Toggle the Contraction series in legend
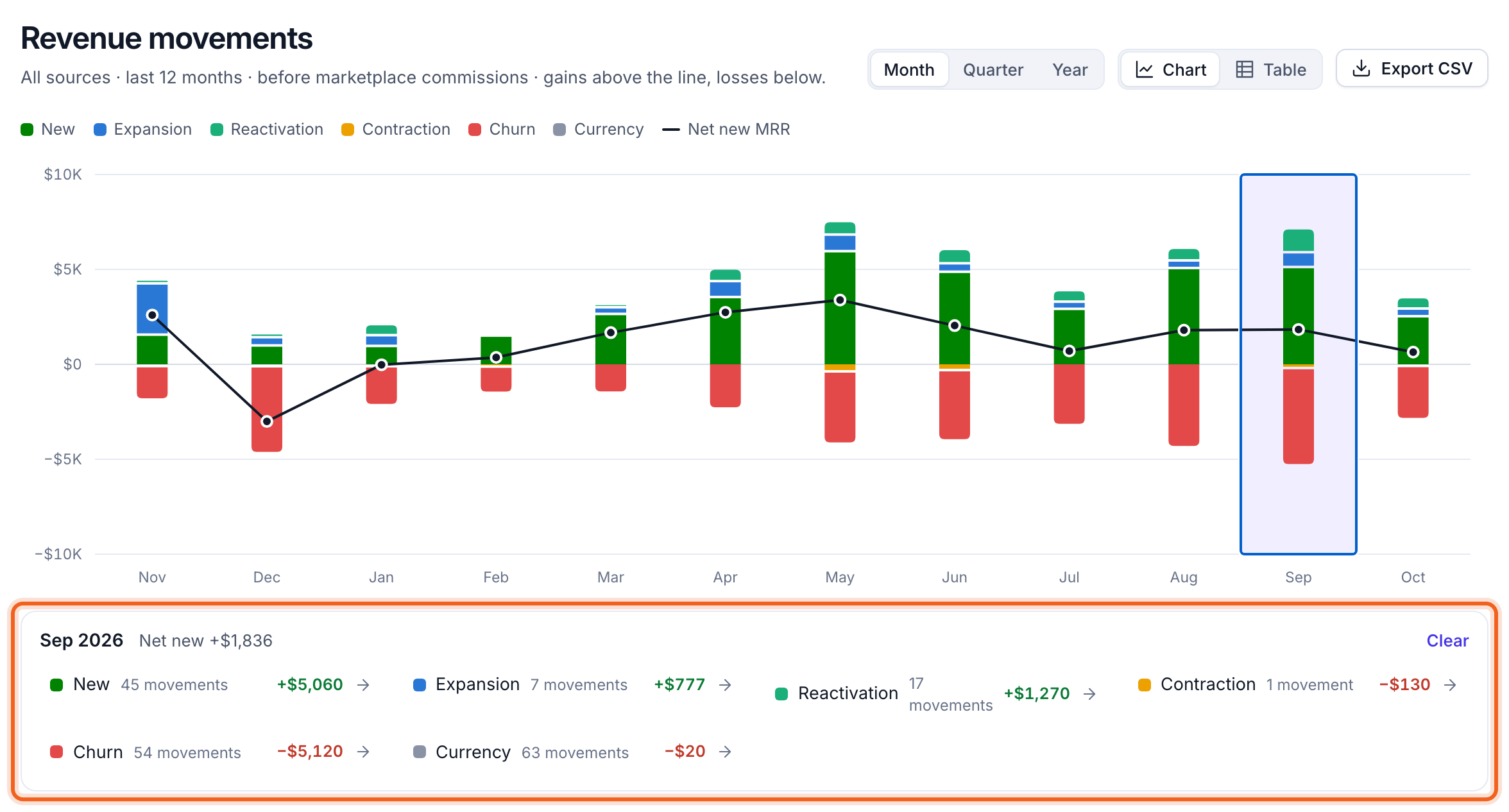 point(396,130)
